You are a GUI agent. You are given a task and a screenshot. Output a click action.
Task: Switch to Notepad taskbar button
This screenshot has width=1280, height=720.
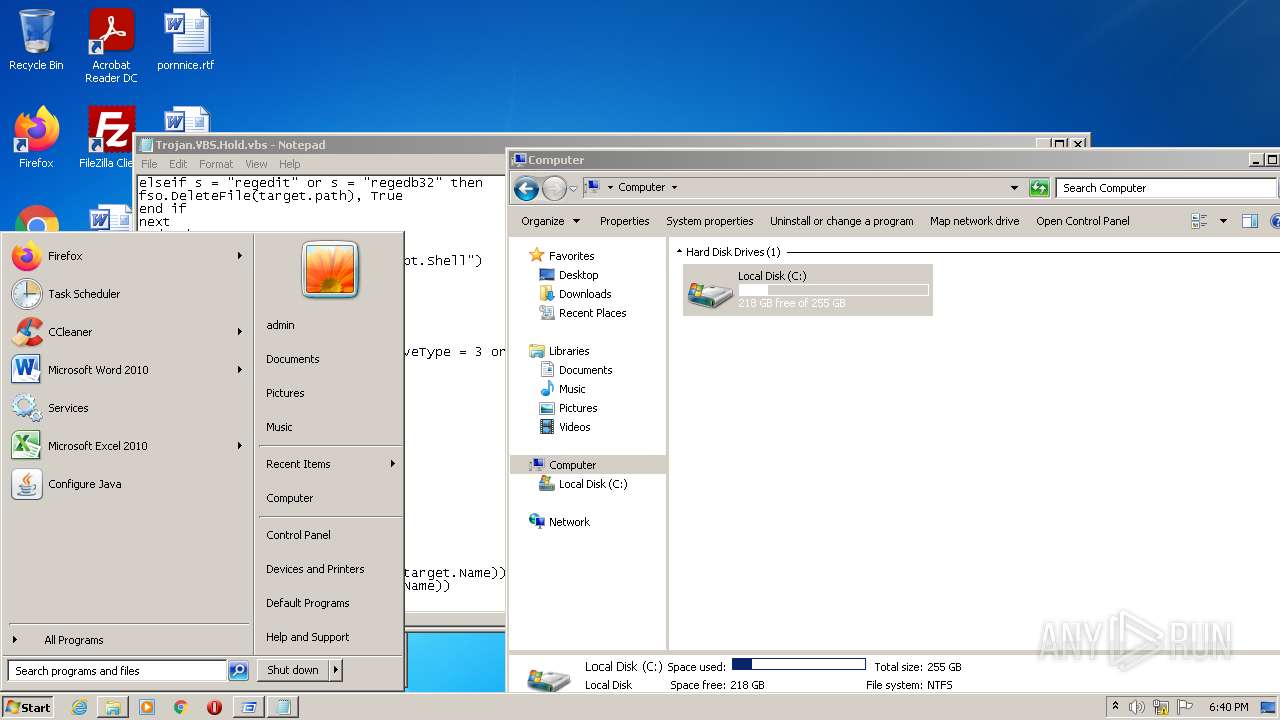point(283,707)
